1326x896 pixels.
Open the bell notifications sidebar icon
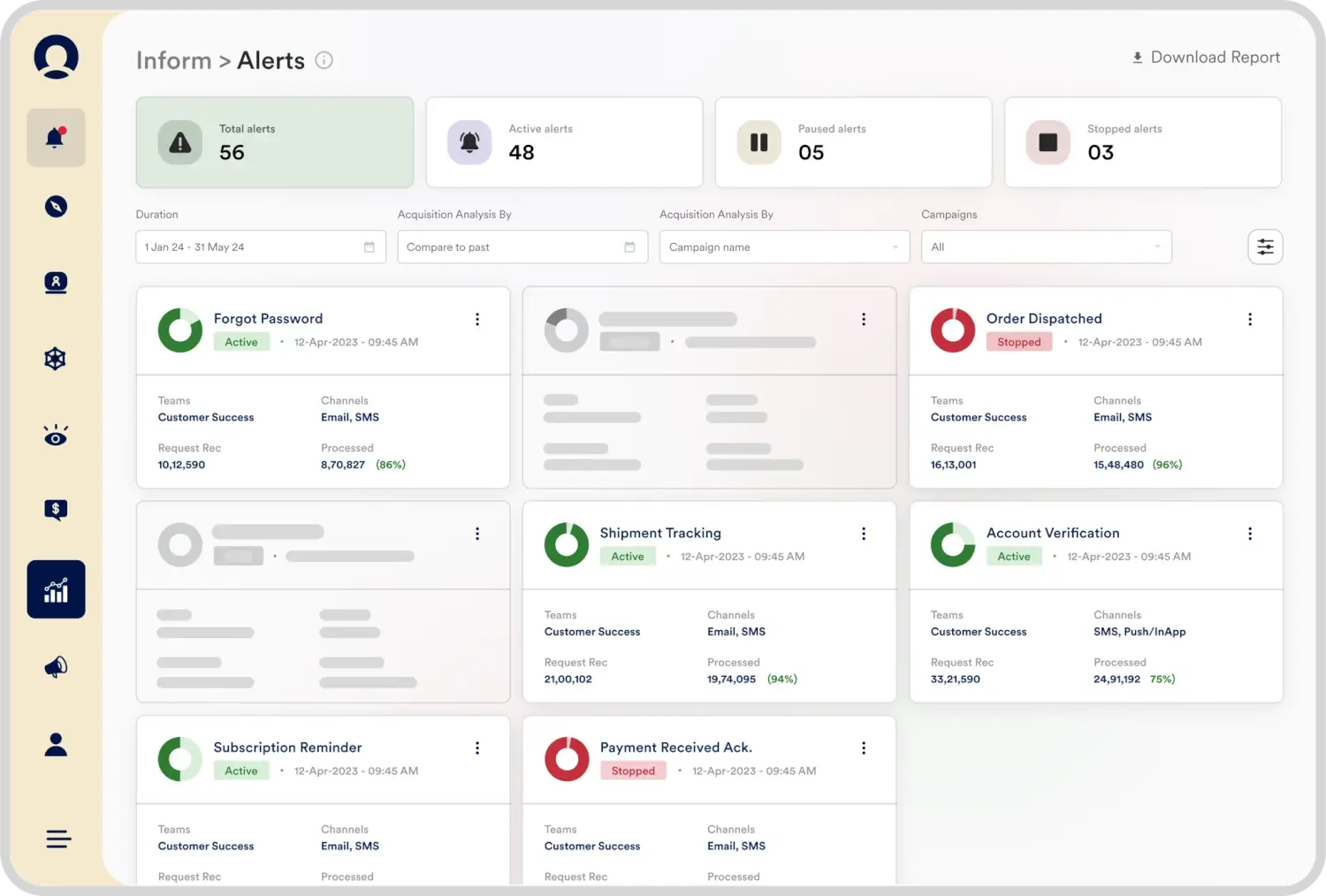56,138
